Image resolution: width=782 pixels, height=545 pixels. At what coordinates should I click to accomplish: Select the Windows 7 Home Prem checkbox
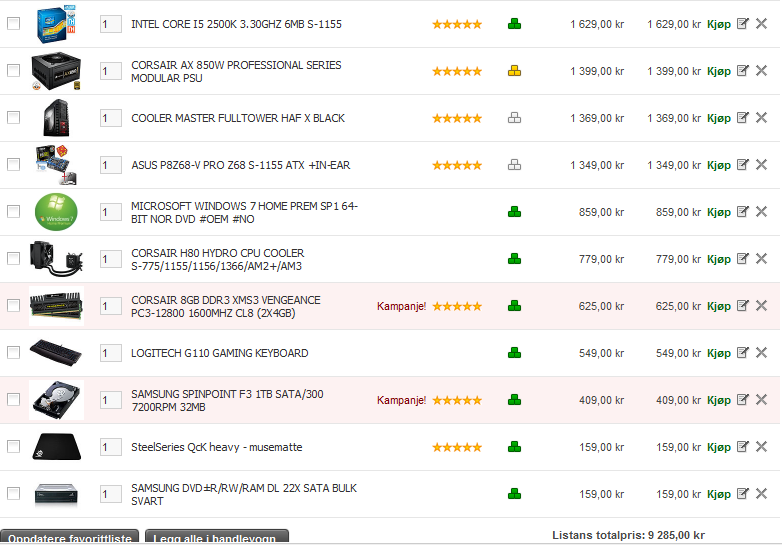13,211
